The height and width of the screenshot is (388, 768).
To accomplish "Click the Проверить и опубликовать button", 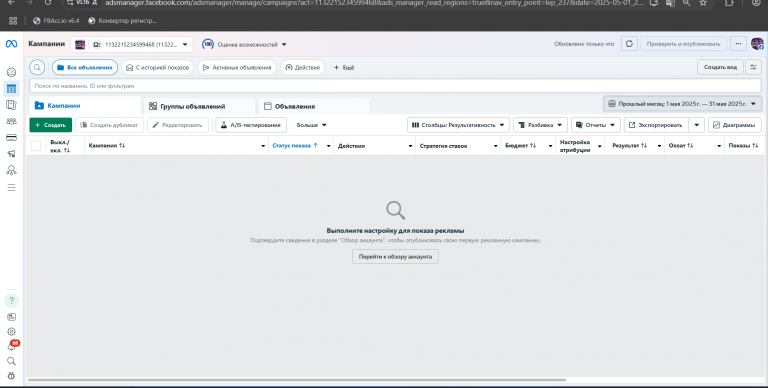I will point(683,44).
